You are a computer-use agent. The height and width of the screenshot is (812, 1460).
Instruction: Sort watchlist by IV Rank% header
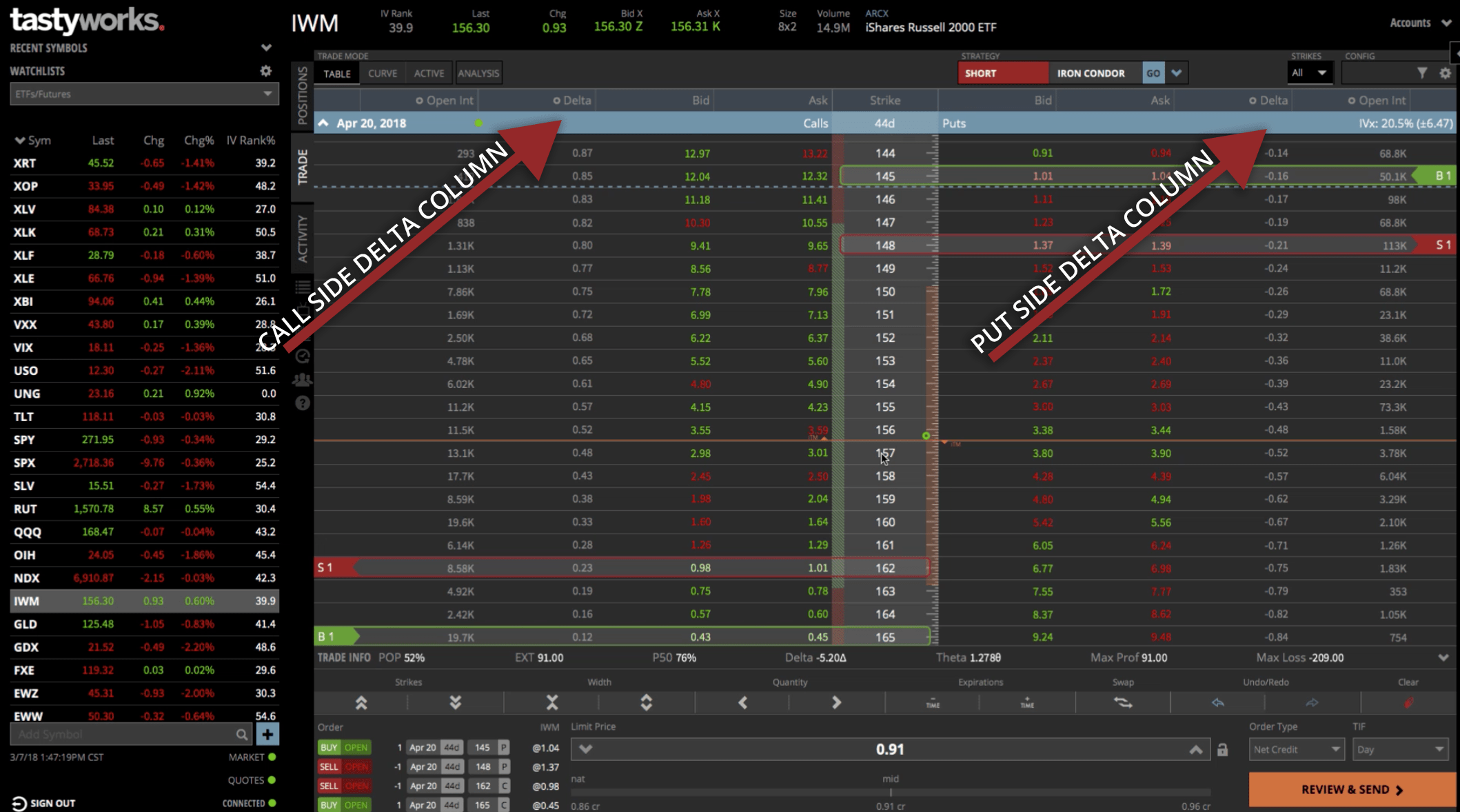point(250,141)
